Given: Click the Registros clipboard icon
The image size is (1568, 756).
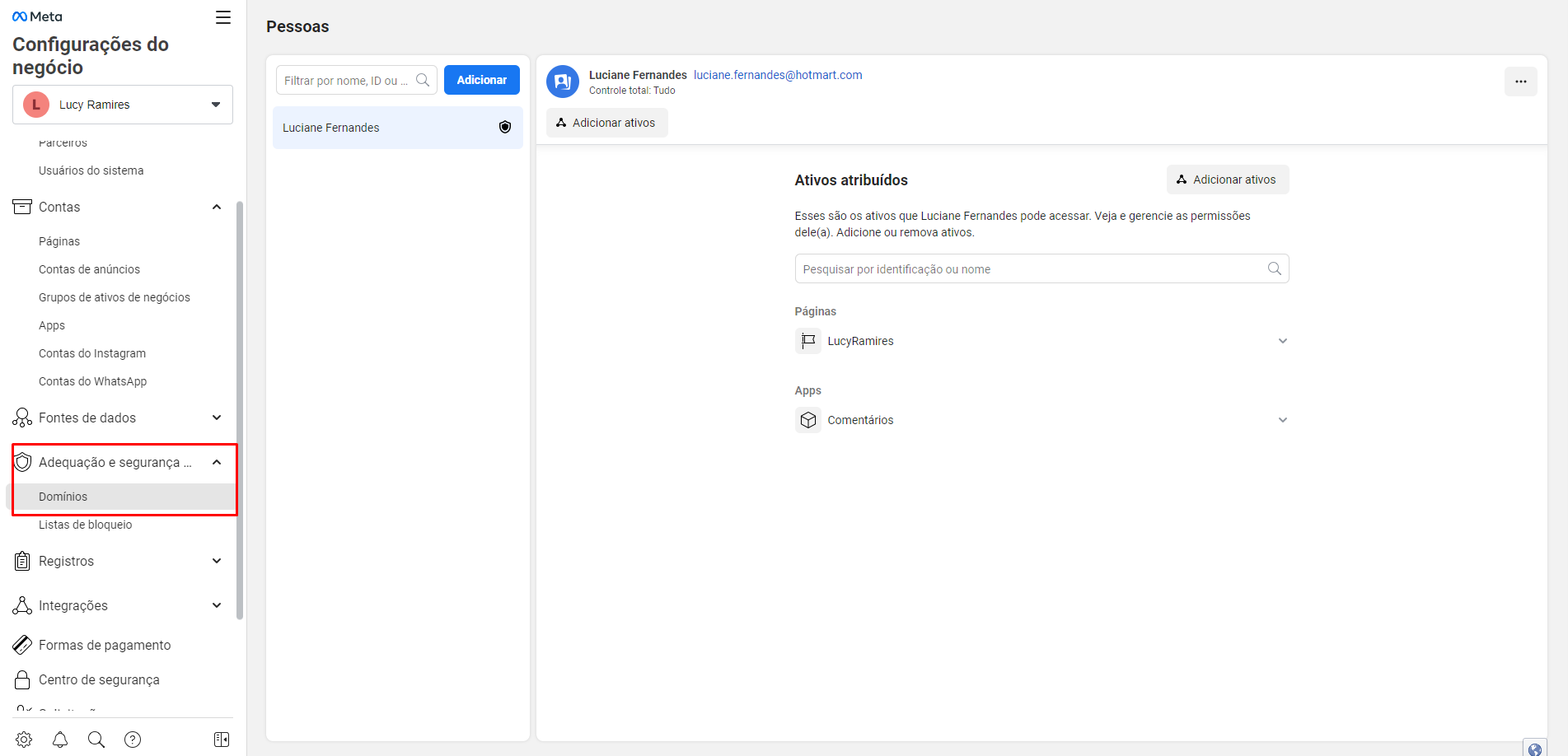Looking at the screenshot, I should [x=22, y=561].
